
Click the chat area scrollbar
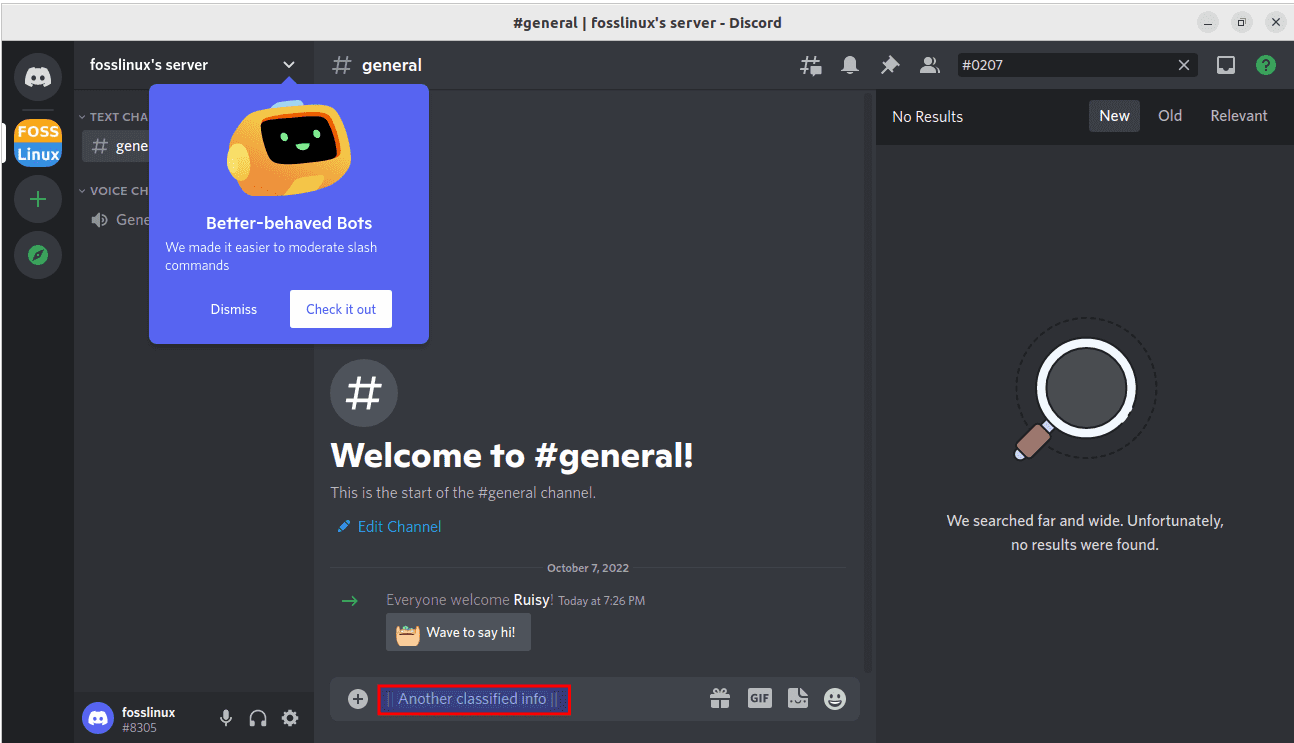[x=867, y=384]
